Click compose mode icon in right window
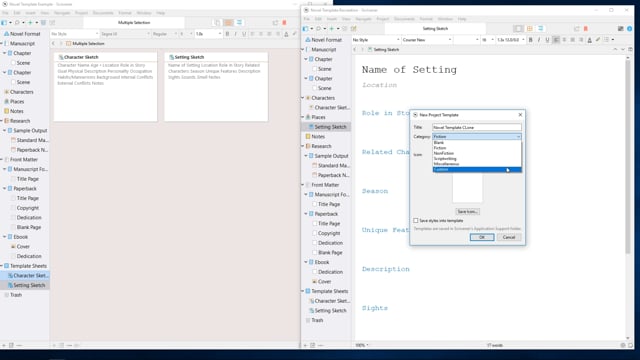The width and height of the screenshot is (640, 360). click(620, 29)
